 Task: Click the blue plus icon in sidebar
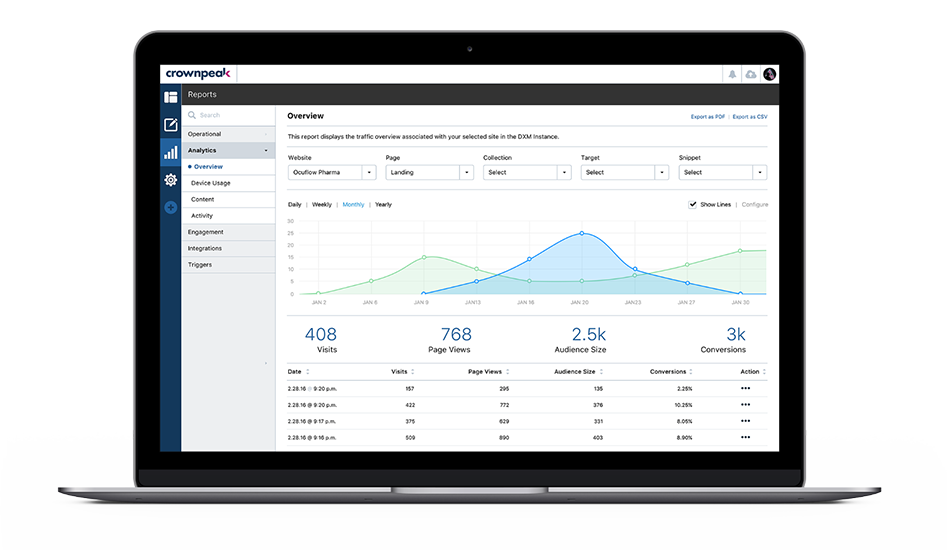(x=170, y=208)
